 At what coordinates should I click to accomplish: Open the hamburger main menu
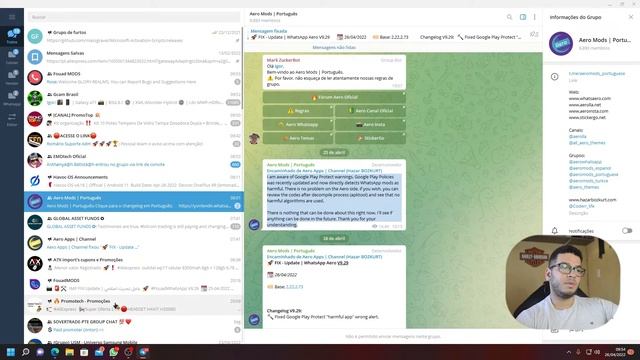point(12,17)
